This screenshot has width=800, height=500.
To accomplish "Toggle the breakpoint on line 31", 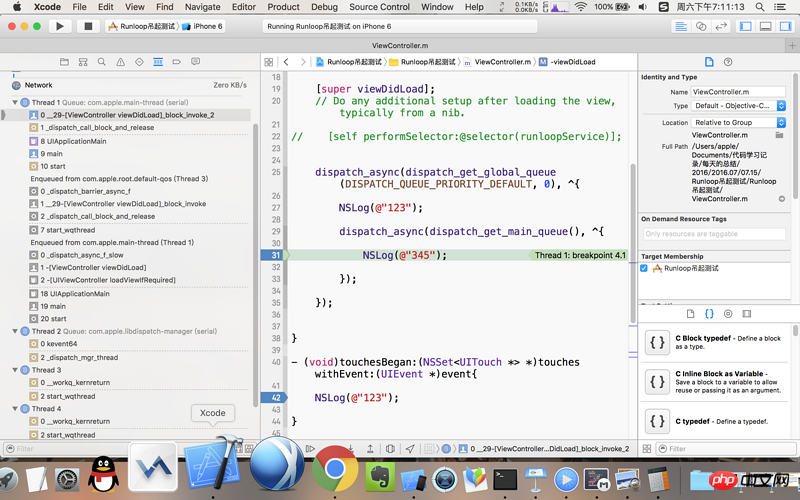I will pyautogui.click(x=273, y=255).
